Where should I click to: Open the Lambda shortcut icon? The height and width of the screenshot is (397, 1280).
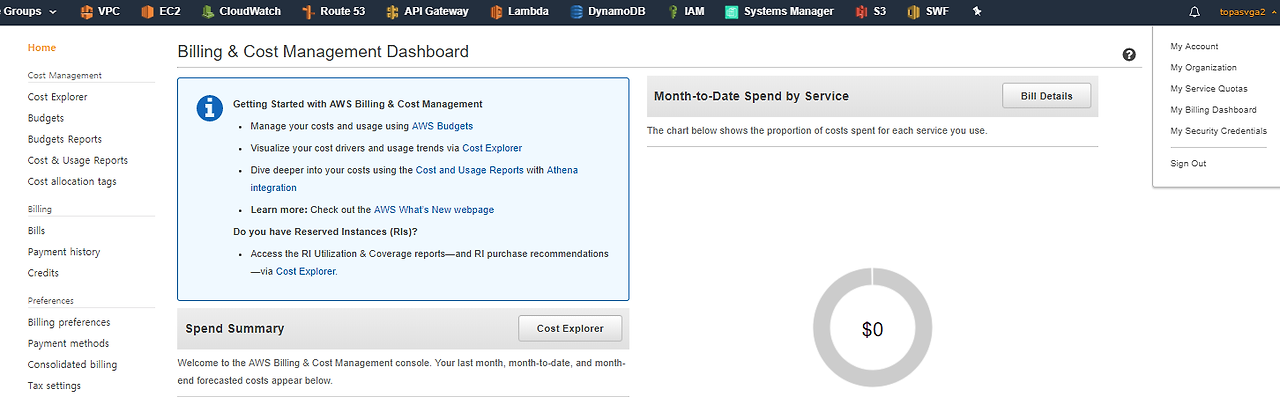[496, 12]
